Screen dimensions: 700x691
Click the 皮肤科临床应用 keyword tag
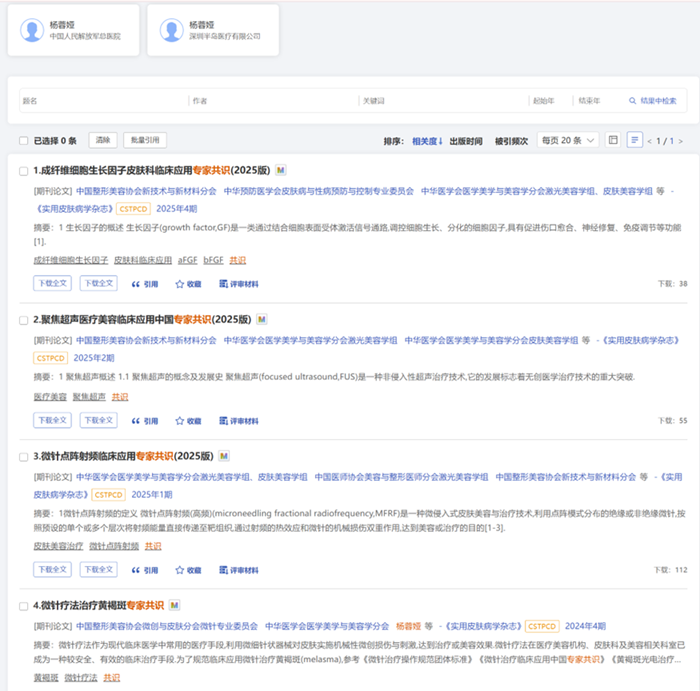[x=143, y=260]
